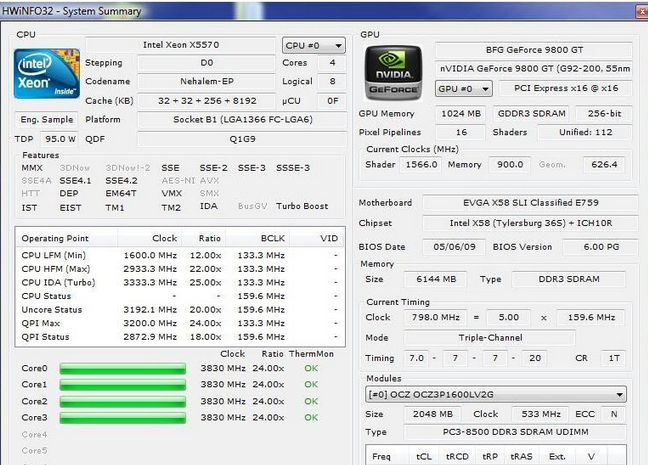This screenshot has height=465, width=648.
Task: Click the Unified: 112 shaders field
Action: pyautogui.click(x=586, y=132)
